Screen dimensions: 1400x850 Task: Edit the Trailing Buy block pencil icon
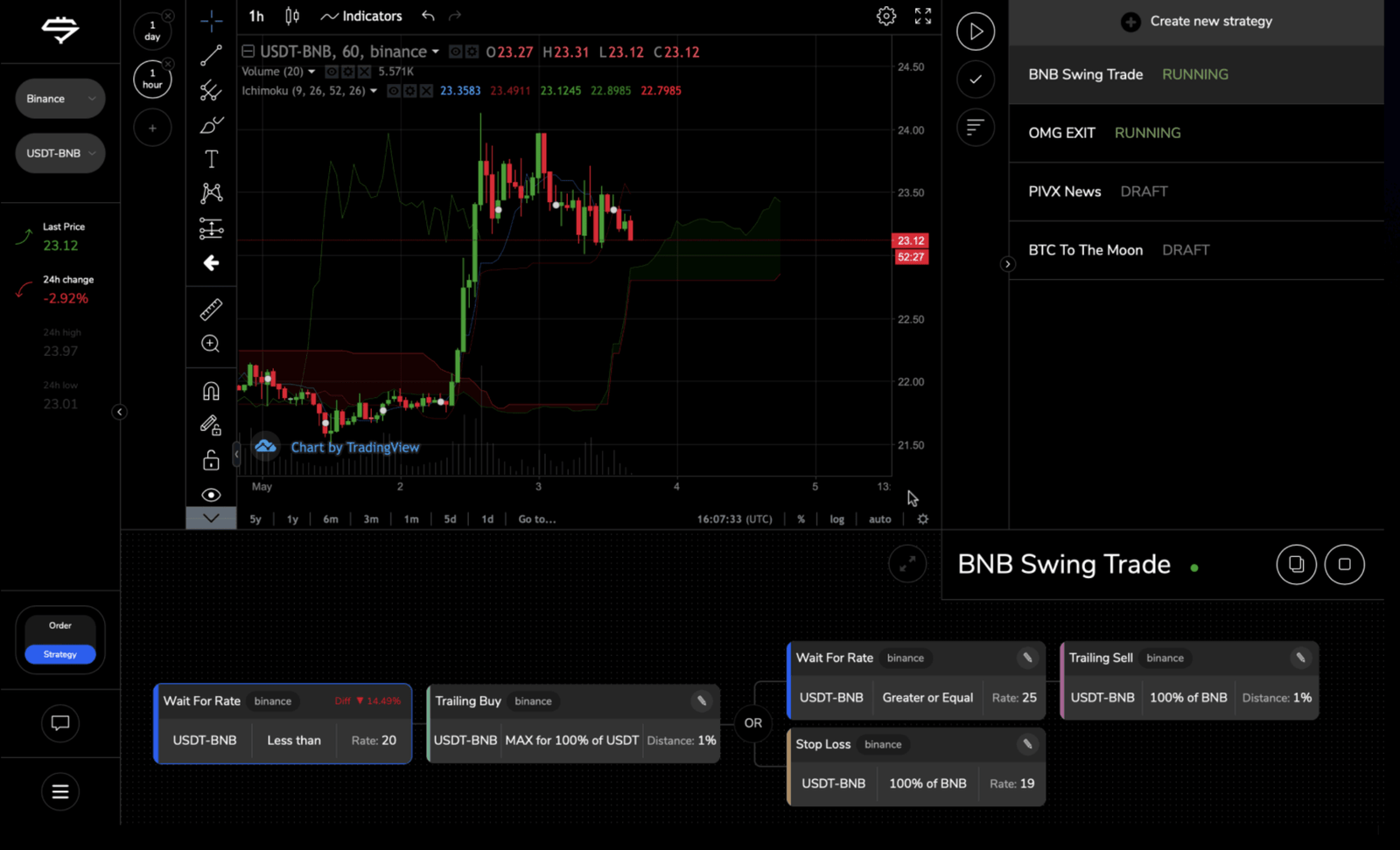point(701,700)
